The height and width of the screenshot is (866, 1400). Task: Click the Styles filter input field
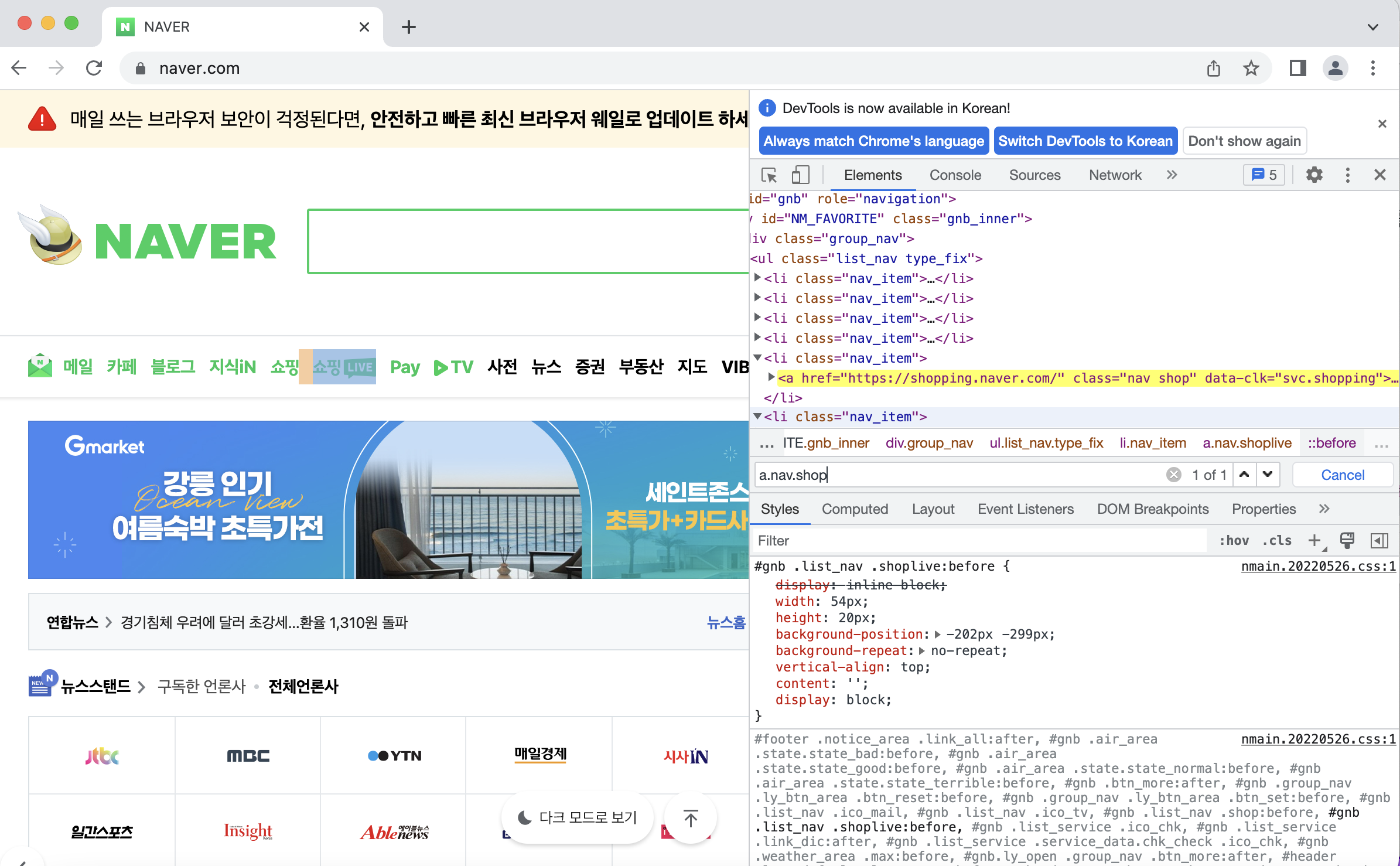point(978,540)
